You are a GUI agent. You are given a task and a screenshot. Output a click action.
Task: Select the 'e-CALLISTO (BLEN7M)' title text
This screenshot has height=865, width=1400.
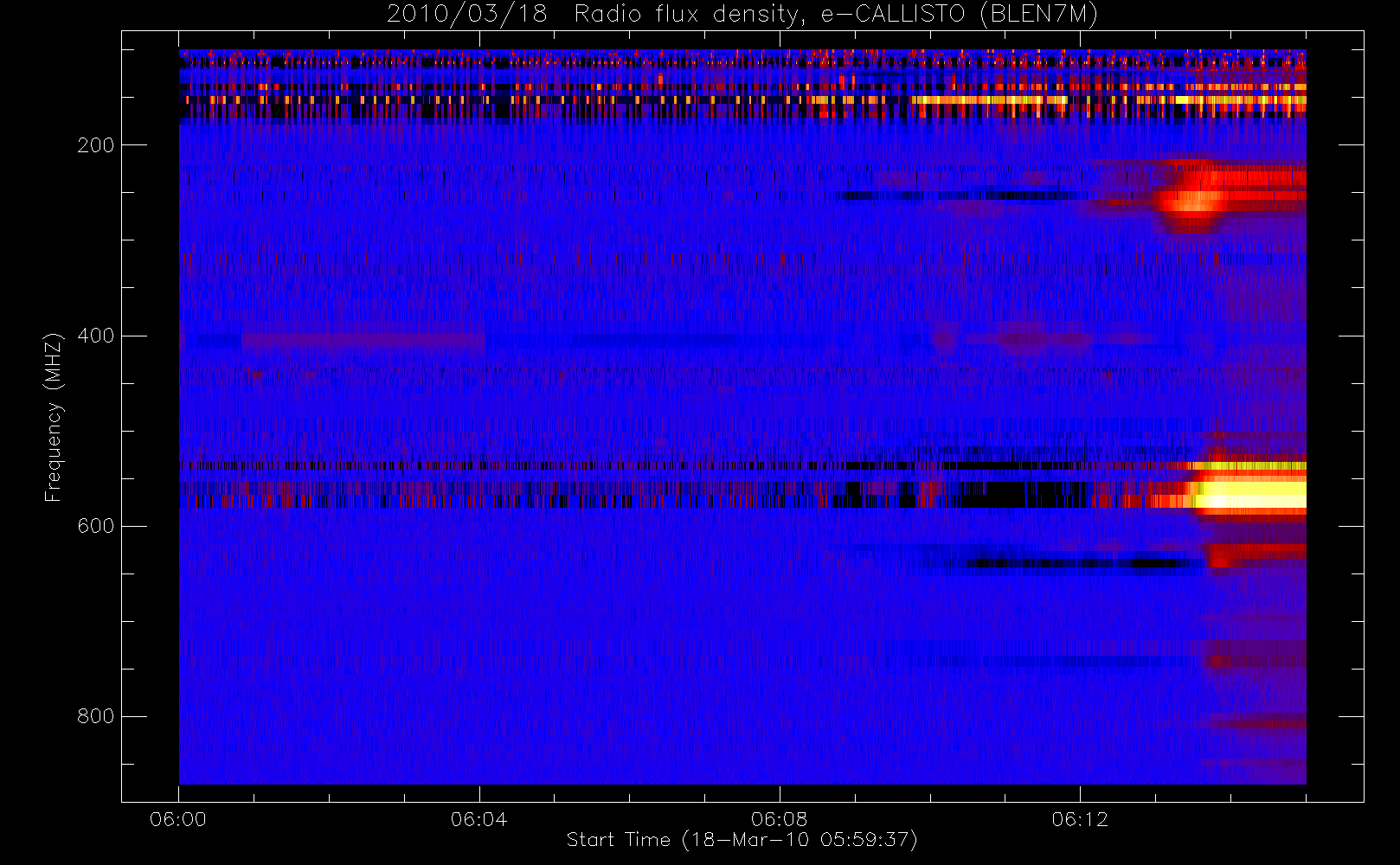(959, 15)
